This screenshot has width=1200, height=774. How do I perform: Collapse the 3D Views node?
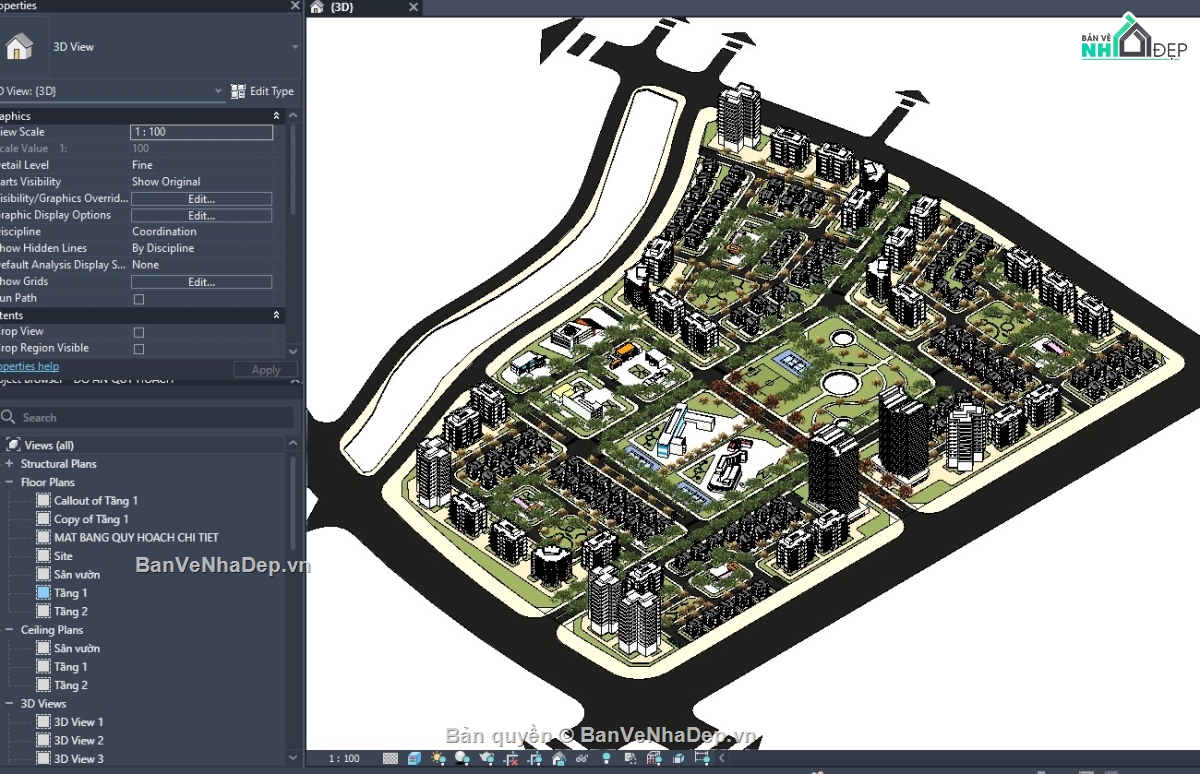(9, 704)
